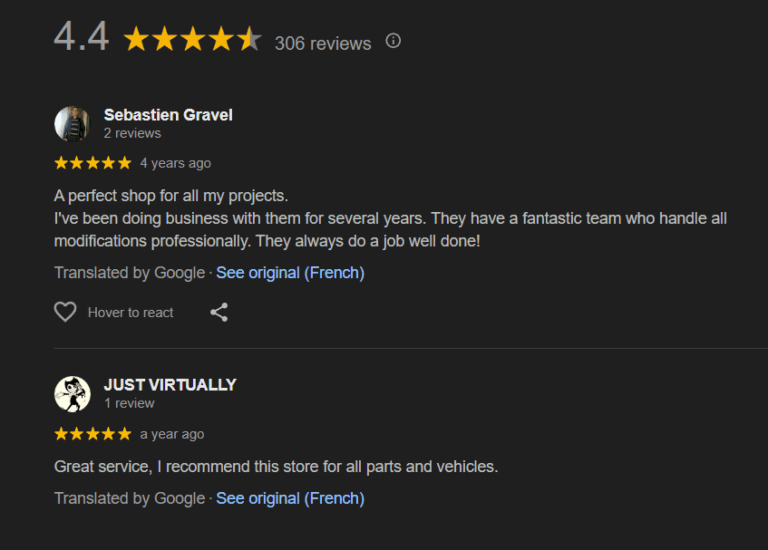This screenshot has width=768, height=550.
Task: Click the overall 4.4 star rating graphic
Action: 192,40
